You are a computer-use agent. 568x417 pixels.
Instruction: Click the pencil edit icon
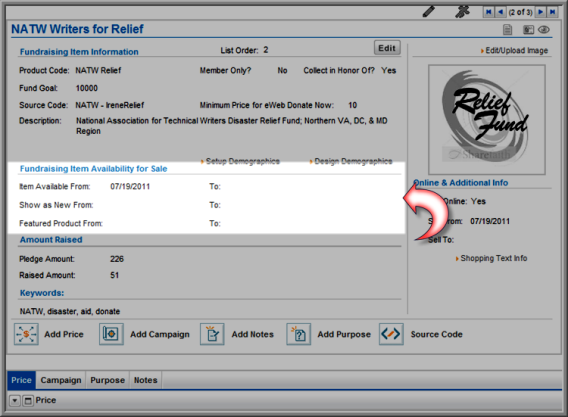(429, 12)
